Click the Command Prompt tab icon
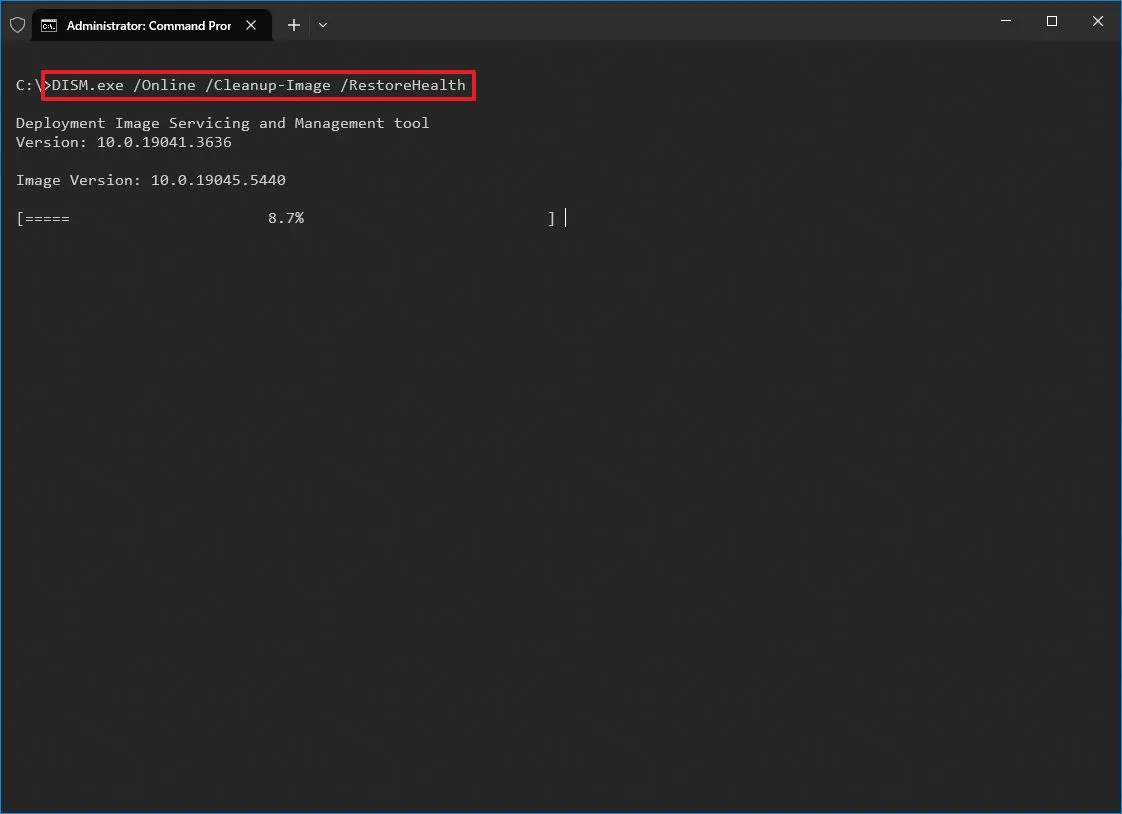Viewport: 1122px width, 814px height. click(49, 26)
